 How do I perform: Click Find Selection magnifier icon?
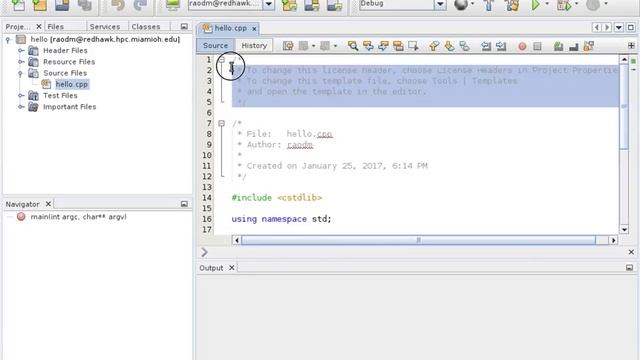pyautogui.click(x=353, y=46)
